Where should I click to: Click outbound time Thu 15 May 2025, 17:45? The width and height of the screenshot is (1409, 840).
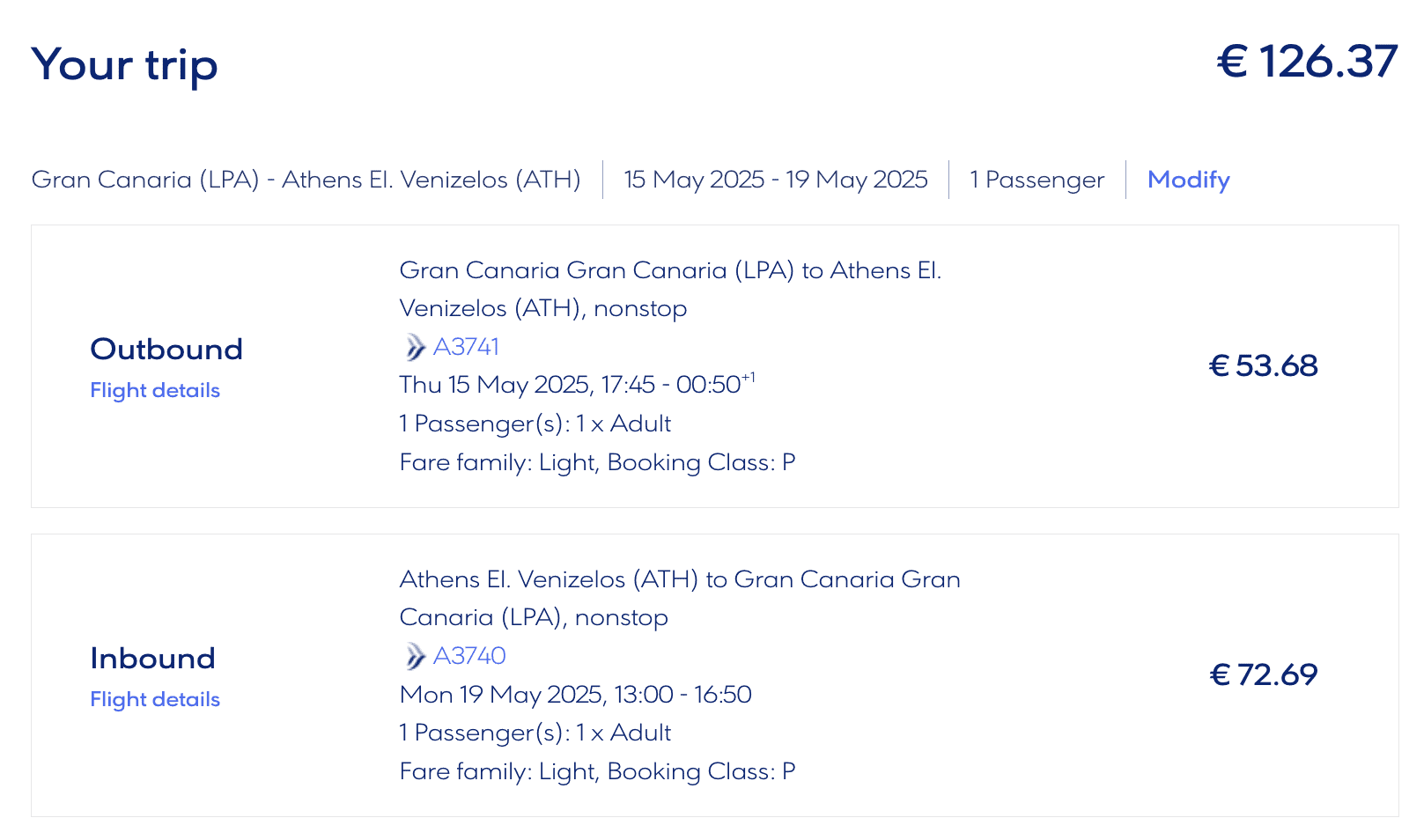(527, 385)
